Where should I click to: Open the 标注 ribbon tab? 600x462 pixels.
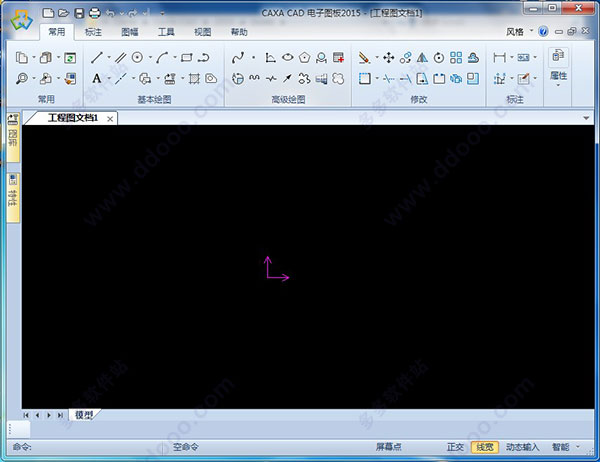click(x=93, y=32)
